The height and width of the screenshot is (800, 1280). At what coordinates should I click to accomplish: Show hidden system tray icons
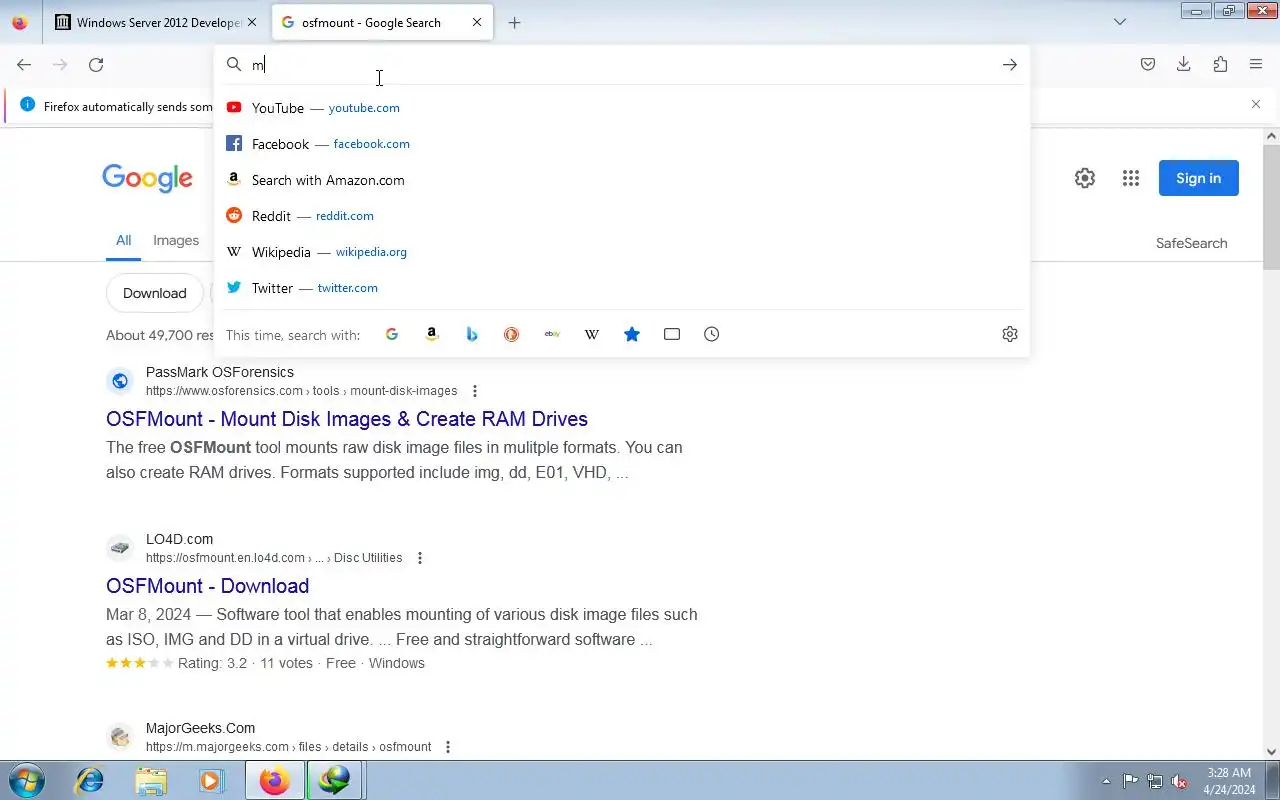pos(1106,781)
